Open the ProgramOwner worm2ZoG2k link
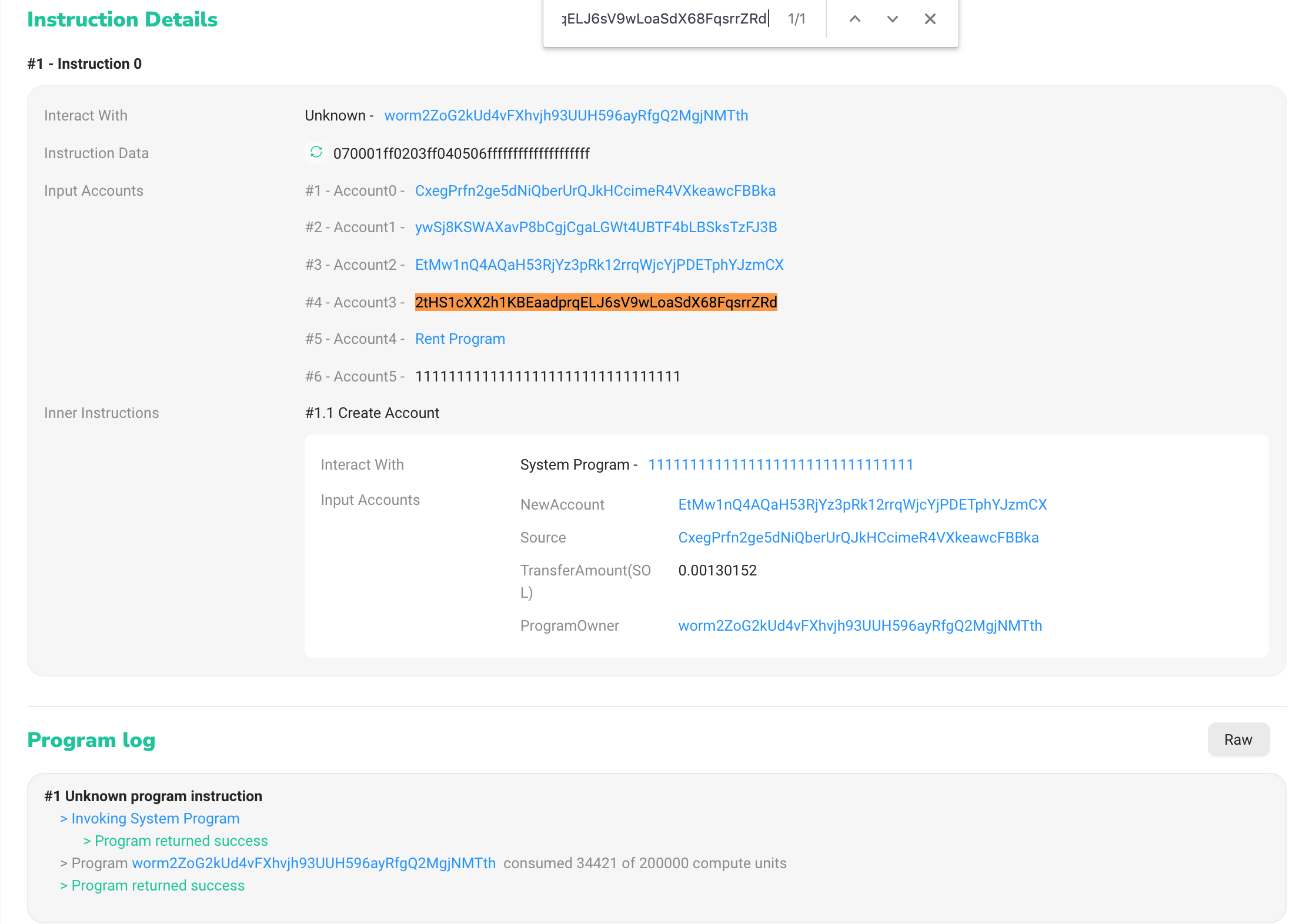Viewport: 1309px width, 924px height. pos(860,625)
